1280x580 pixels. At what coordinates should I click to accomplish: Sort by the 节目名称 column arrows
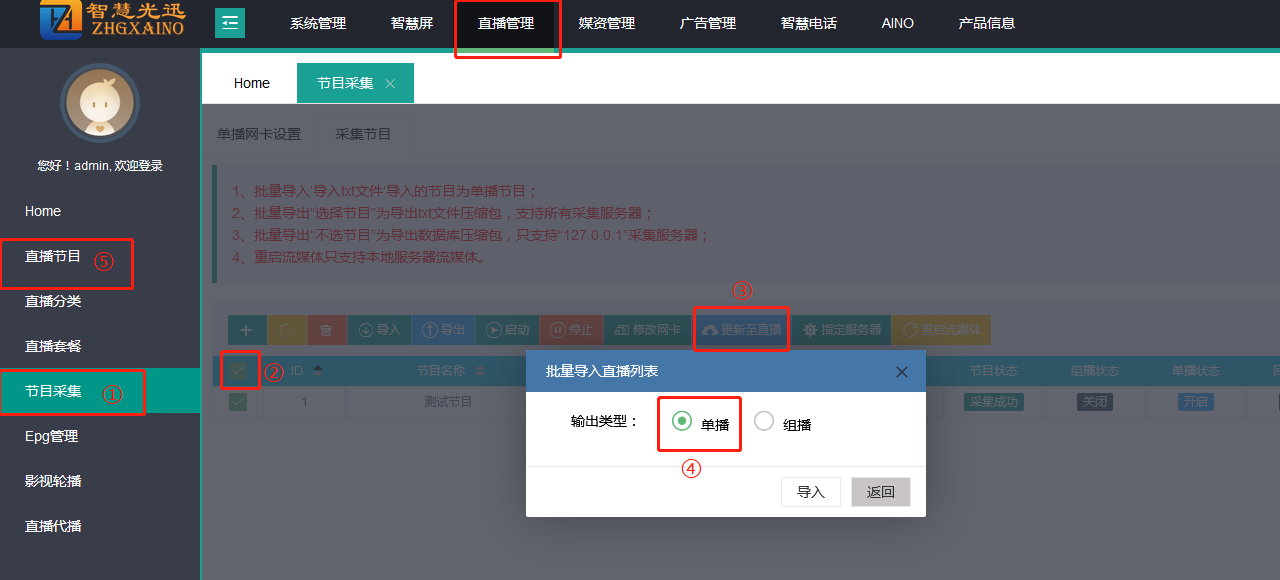pos(479,371)
